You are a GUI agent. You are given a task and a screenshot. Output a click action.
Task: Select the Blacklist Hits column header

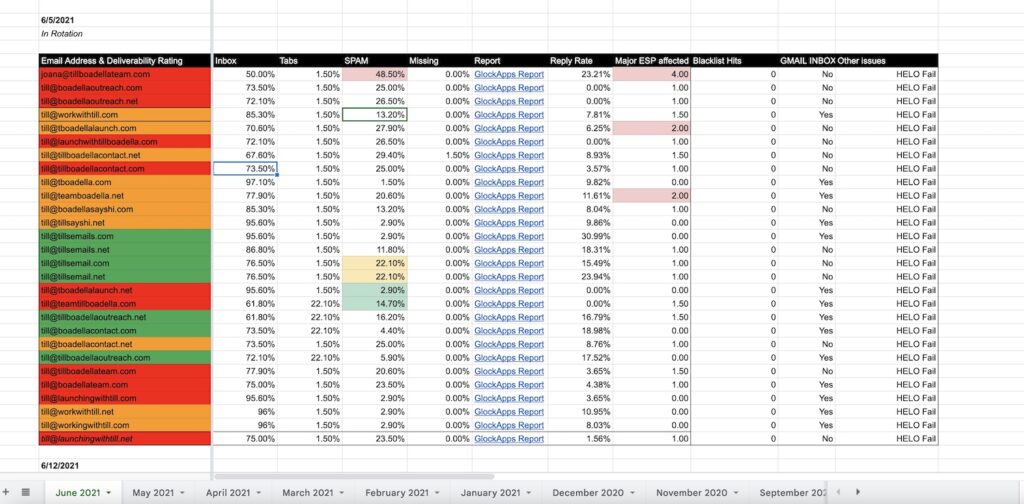click(734, 61)
